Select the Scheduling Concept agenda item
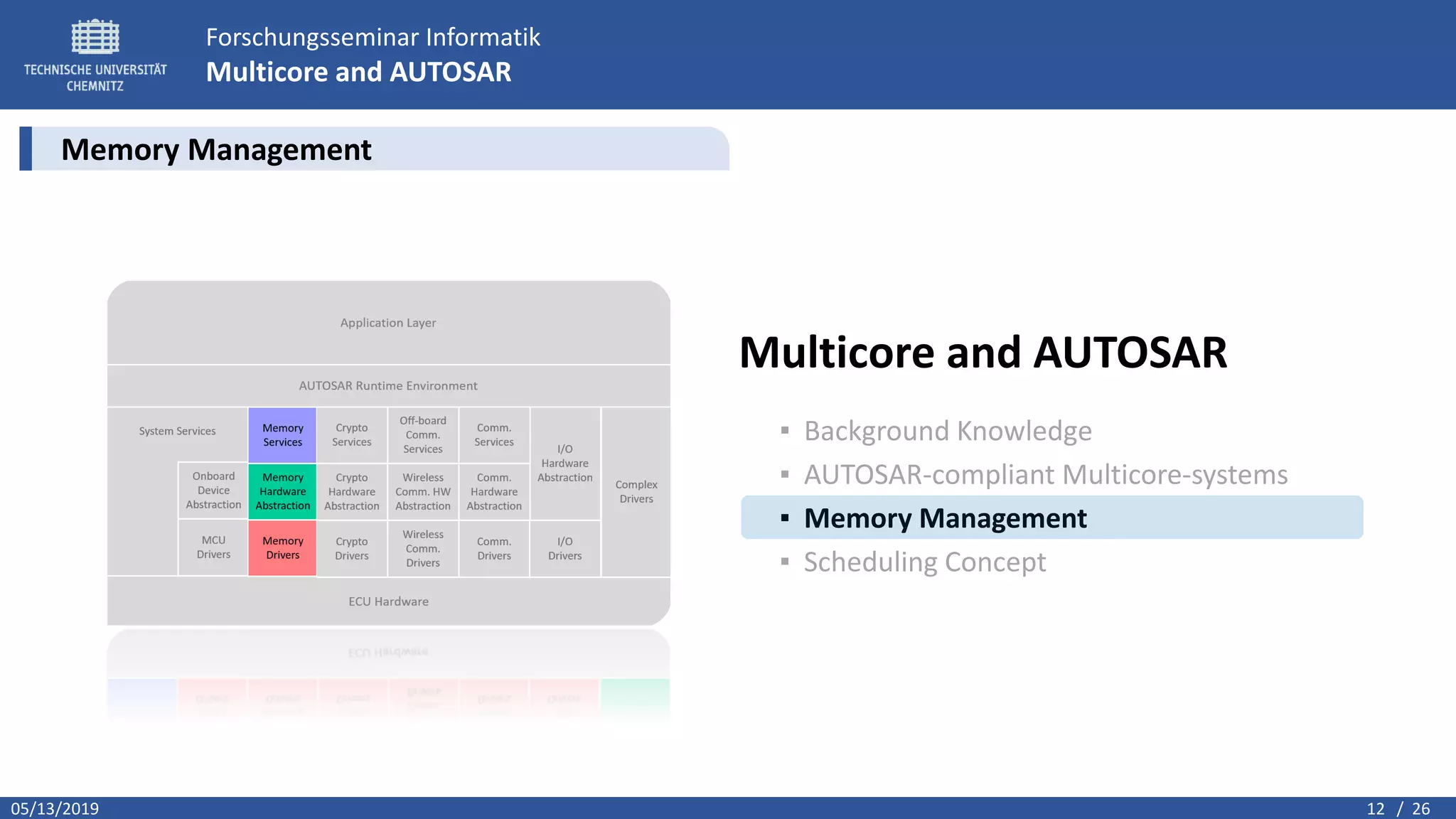This screenshot has height=819, width=1456. [924, 562]
